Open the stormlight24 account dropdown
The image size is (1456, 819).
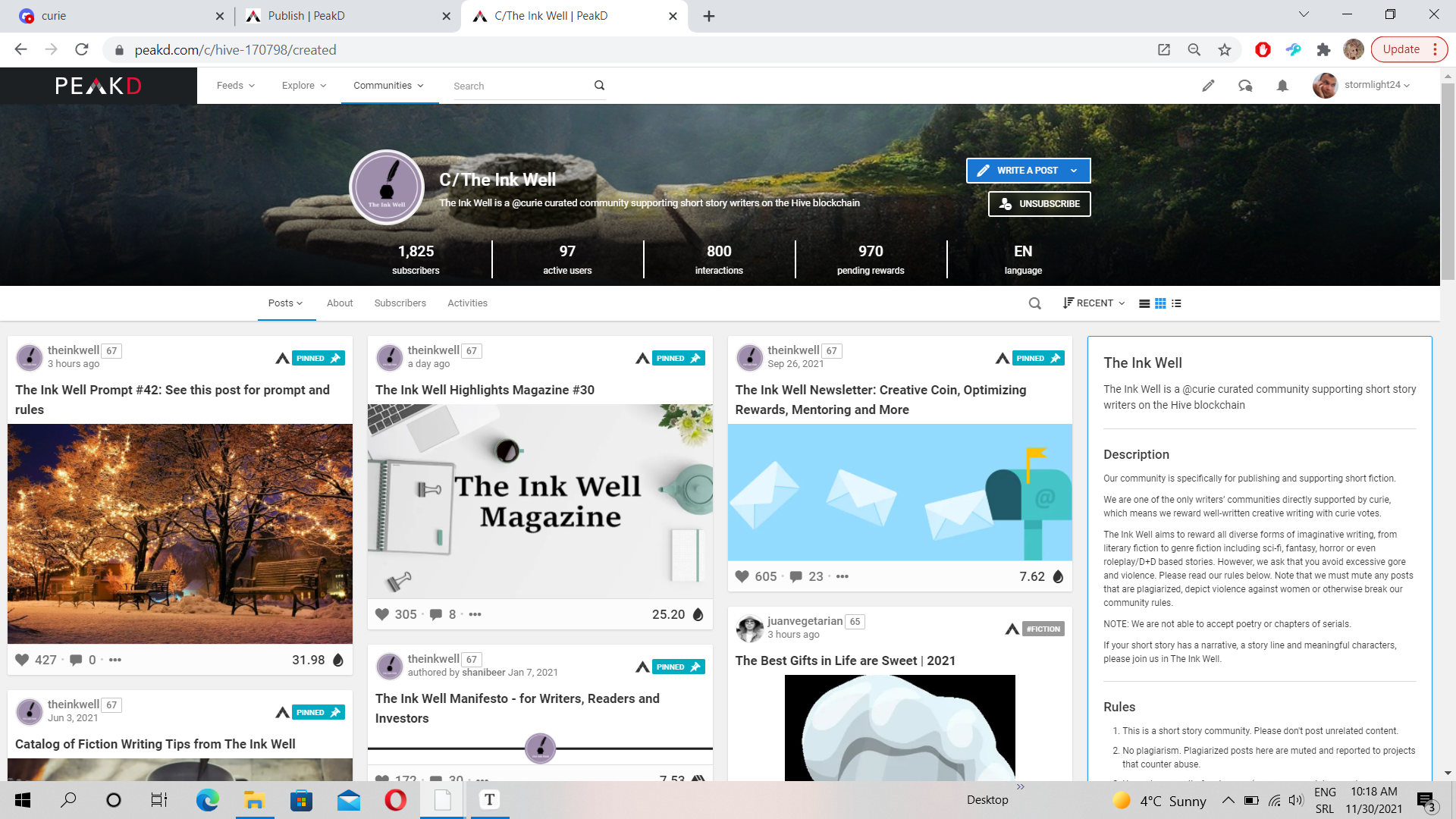(x=1377, y=85)
